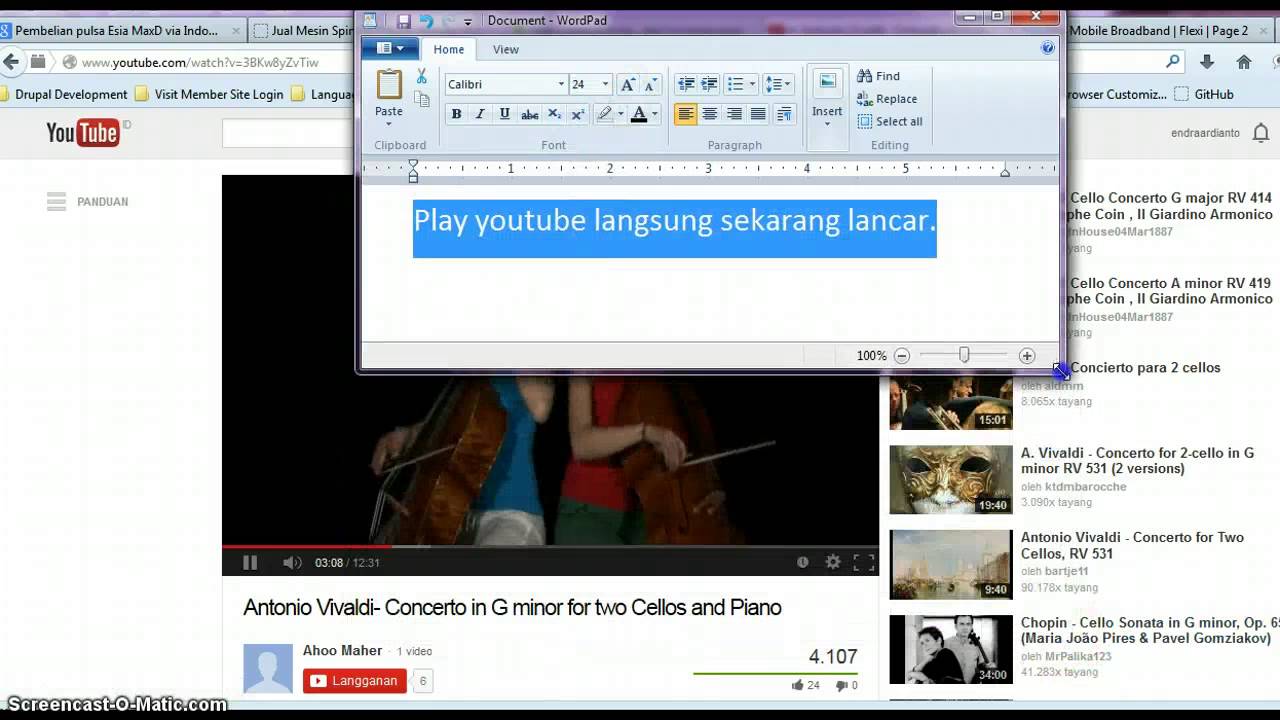Decrease paragraph indent in WordPad
The width and height of the screenshot is (1280, 720).
click(x=686, y=85)
